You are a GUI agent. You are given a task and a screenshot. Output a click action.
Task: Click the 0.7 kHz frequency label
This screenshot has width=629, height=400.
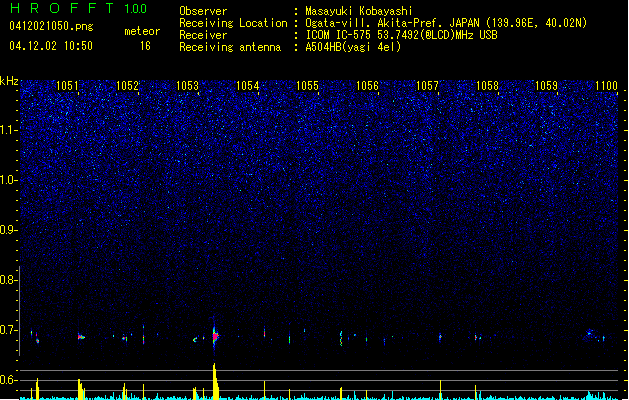[x=8, y=330]
